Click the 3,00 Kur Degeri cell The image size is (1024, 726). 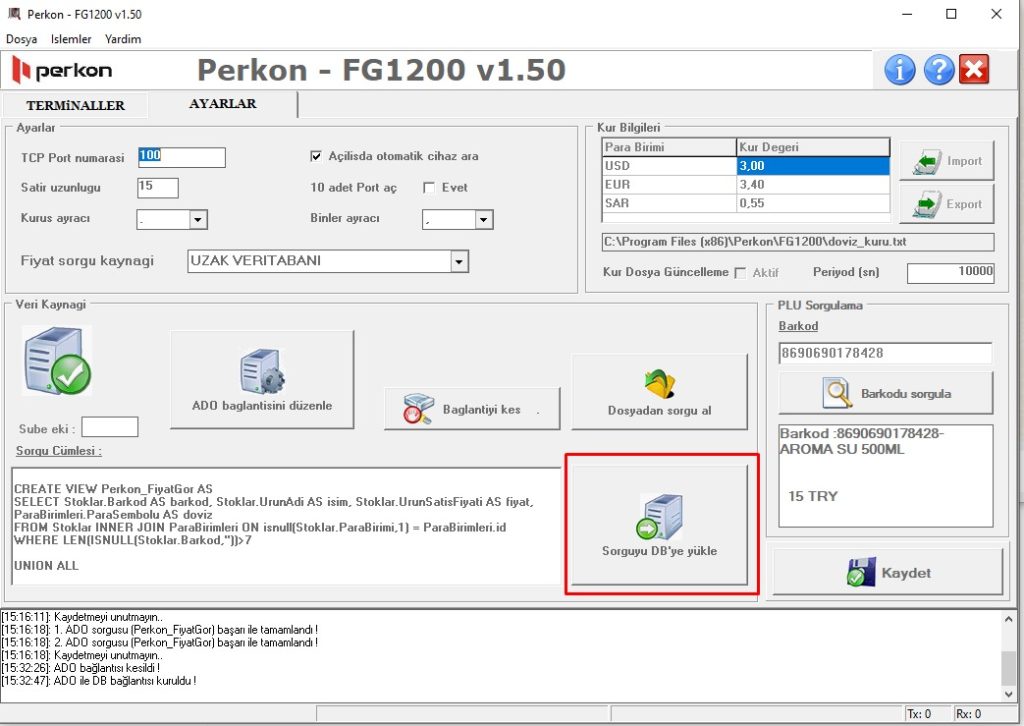coord(813,166)
